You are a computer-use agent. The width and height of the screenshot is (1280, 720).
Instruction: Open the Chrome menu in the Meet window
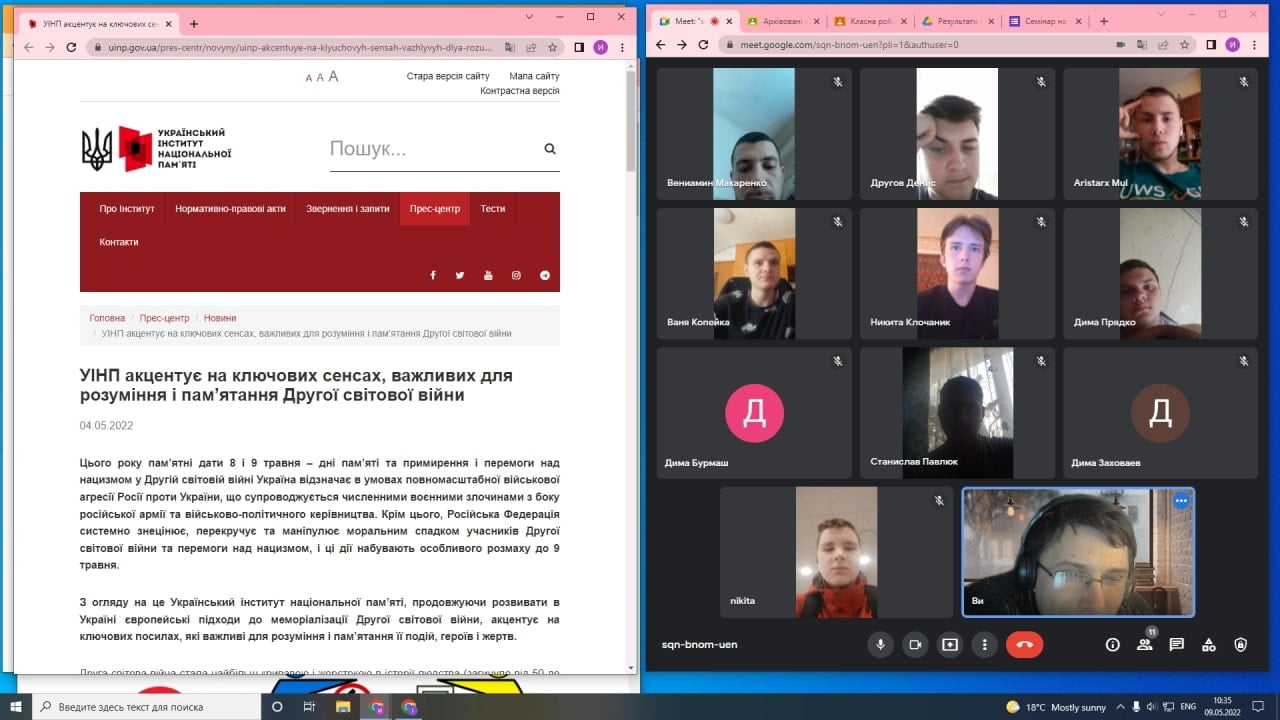[1255, 44]
